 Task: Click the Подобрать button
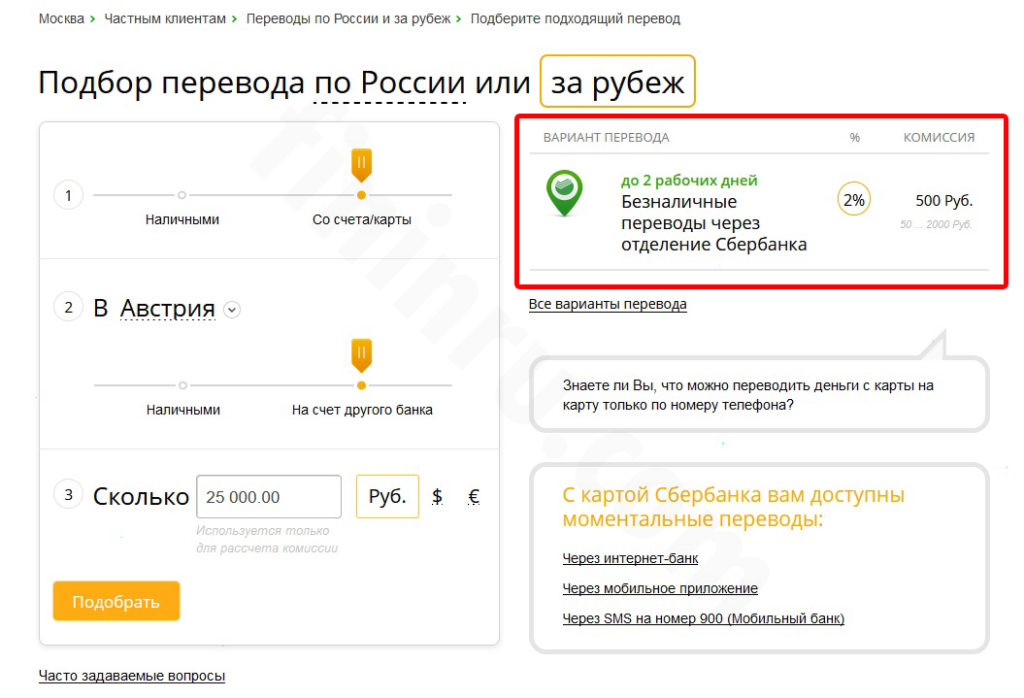click(x=116, y=601)
